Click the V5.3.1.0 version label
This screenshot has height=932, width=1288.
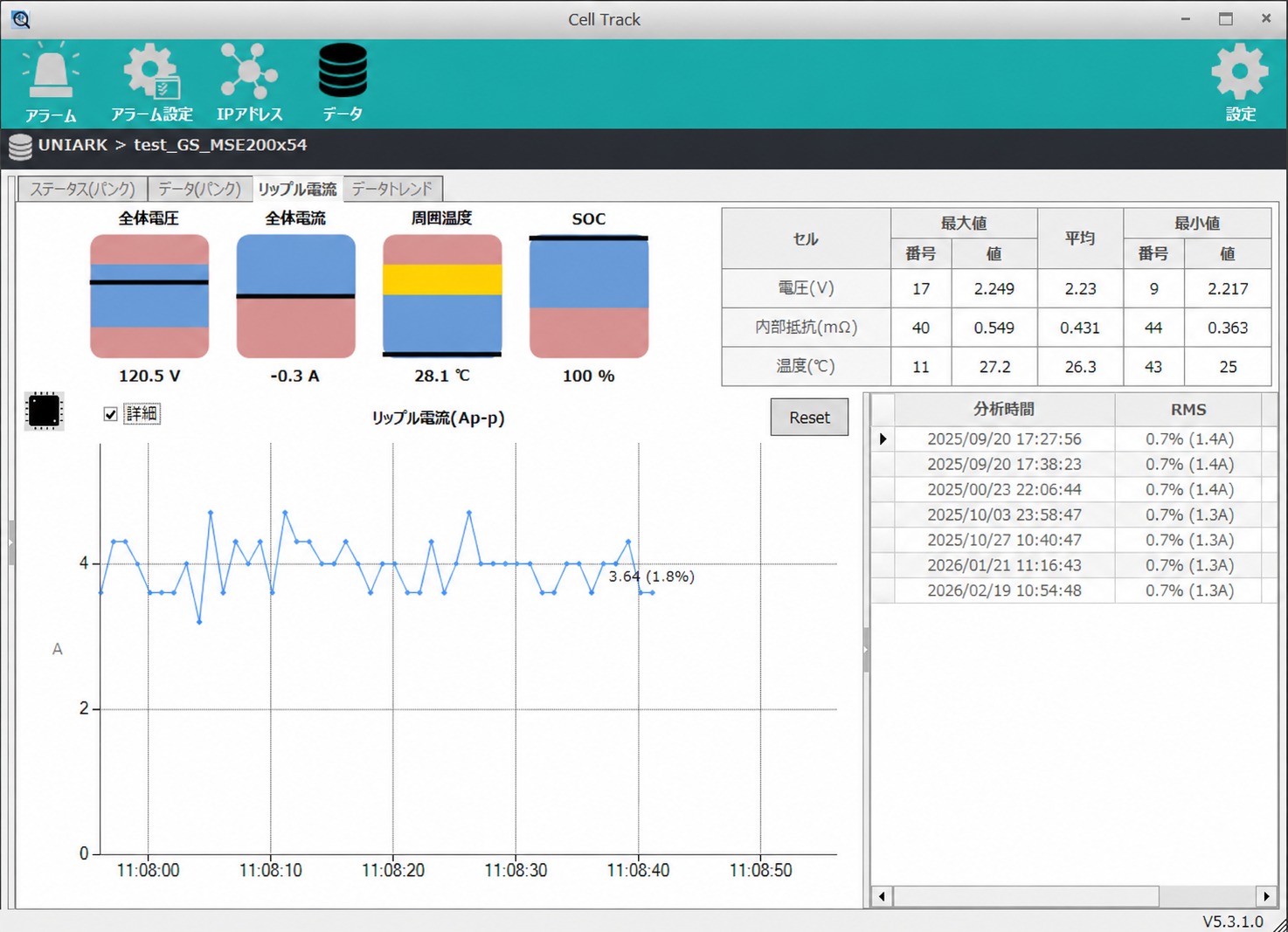coord(1233,922)
